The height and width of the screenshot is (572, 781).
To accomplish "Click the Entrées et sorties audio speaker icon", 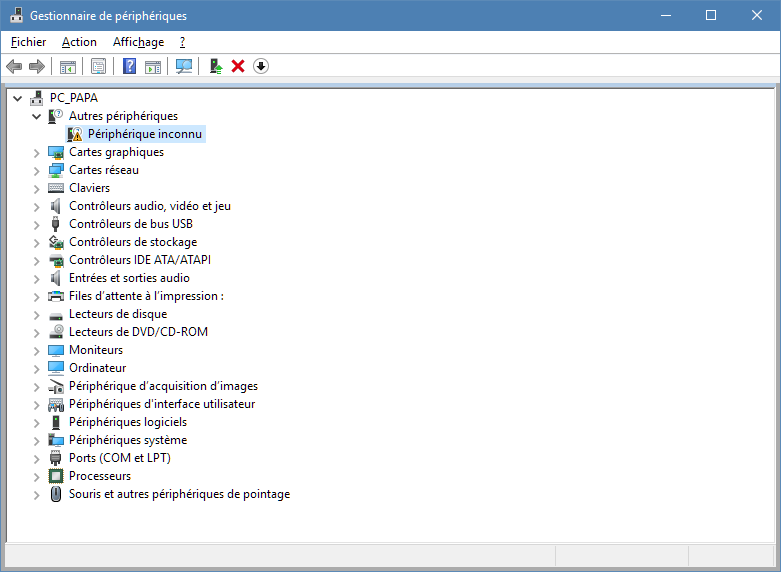I will point(56,278).
